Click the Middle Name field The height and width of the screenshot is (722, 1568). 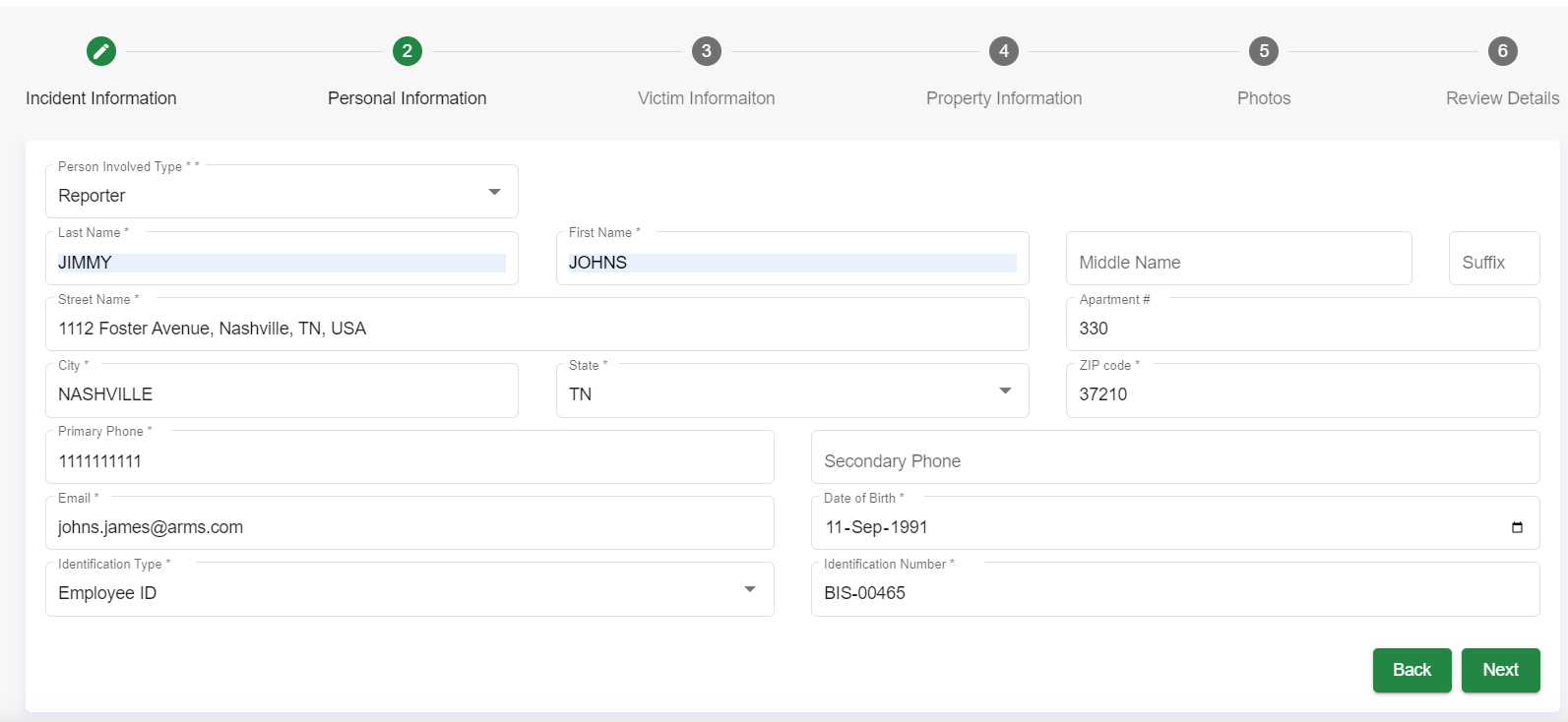[1239, 259]
